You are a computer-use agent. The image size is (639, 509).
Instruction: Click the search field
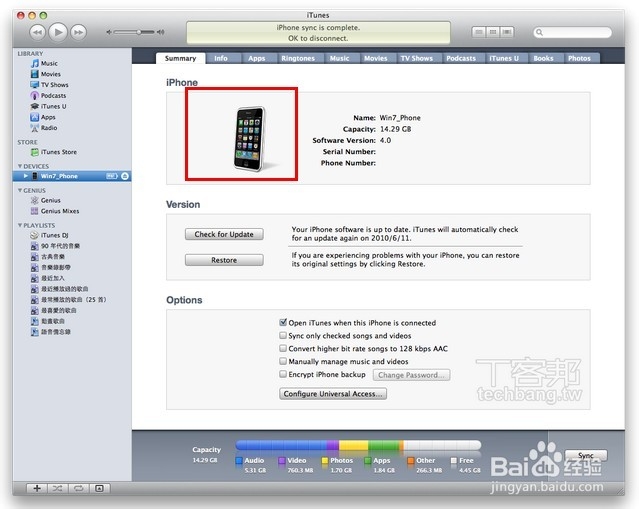tap(572, 32)
